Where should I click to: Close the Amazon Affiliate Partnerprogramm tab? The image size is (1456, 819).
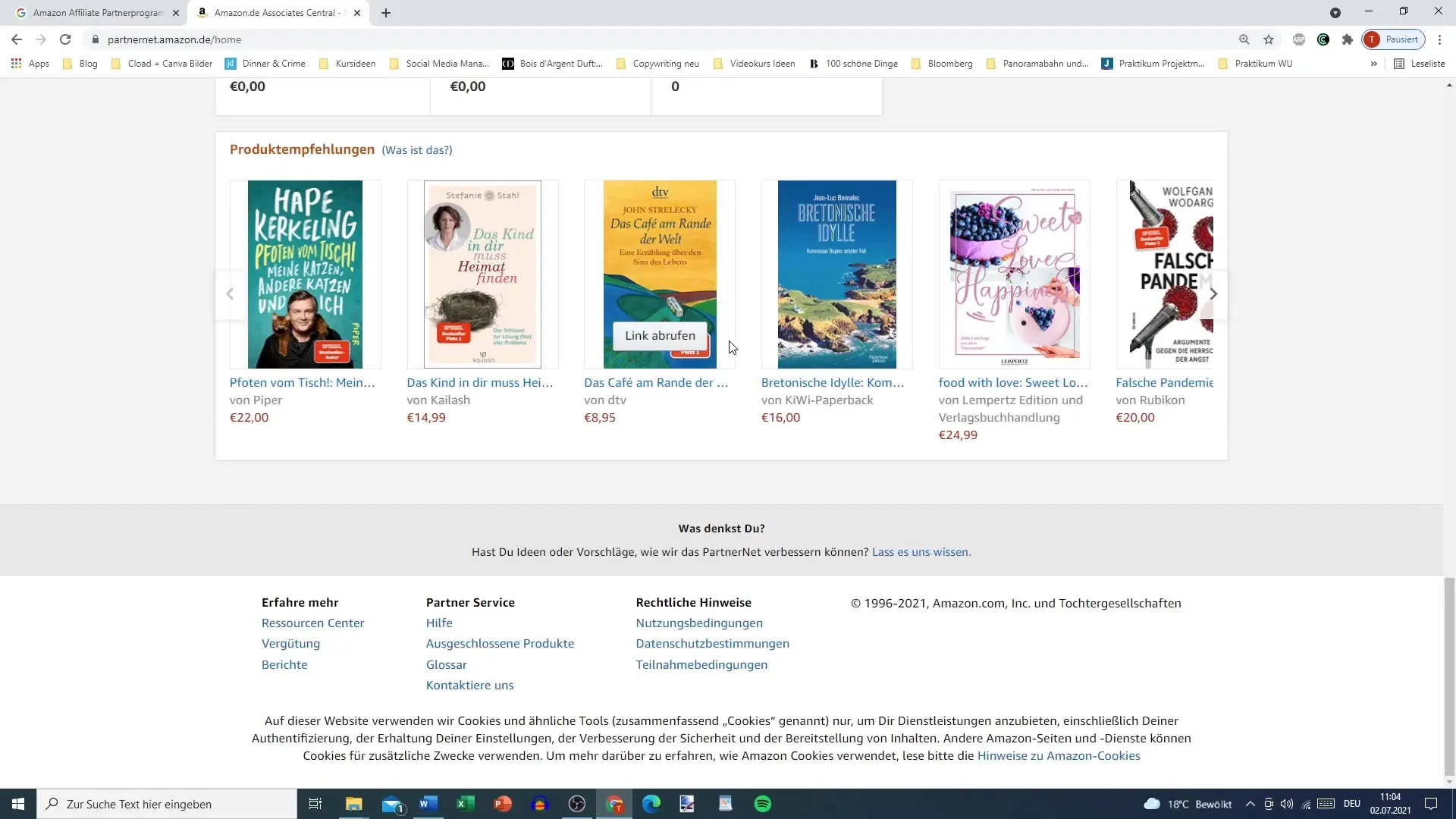[x=176, y=13]
